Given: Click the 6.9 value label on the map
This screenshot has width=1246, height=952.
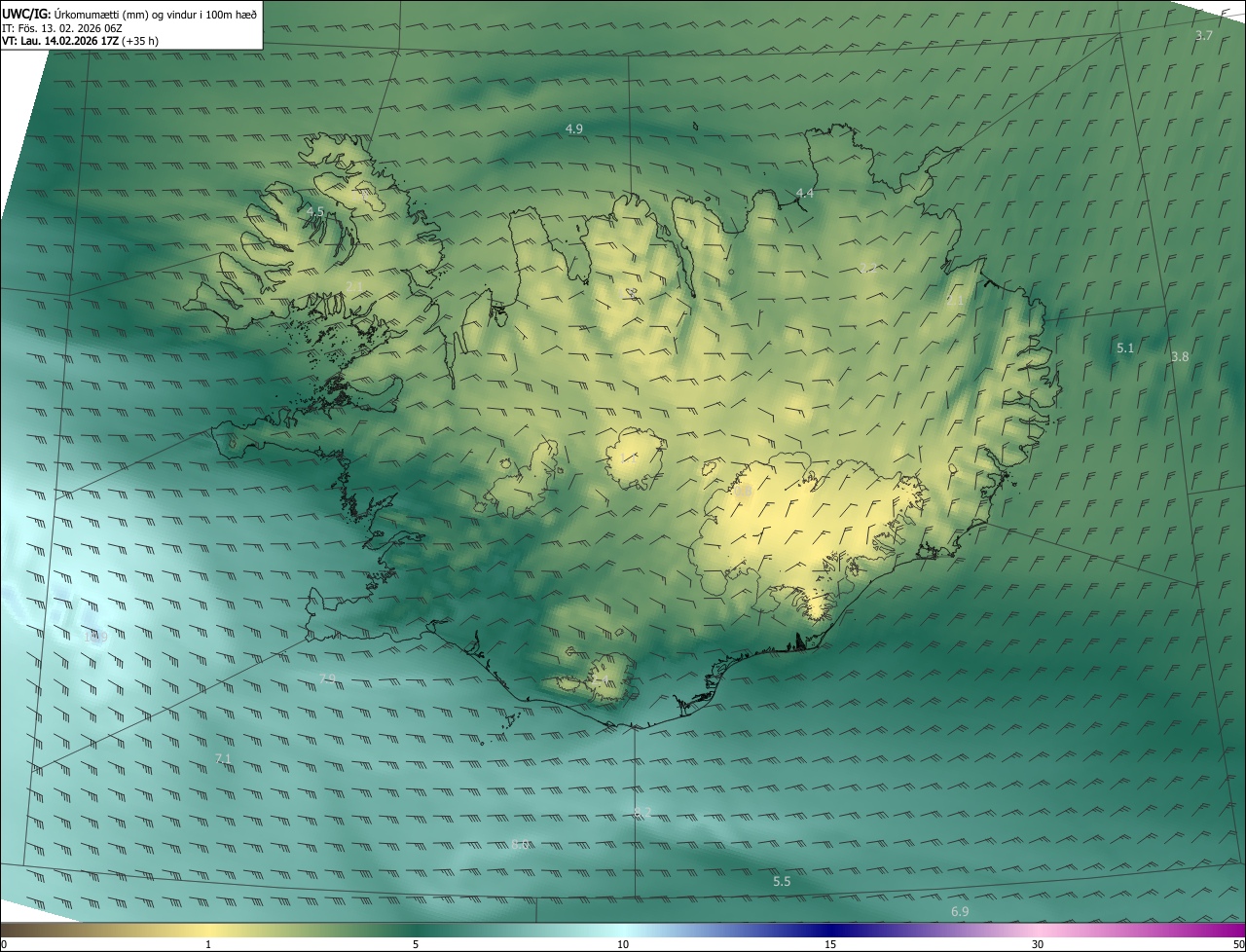Looking at the screenshot, I should [x=960, y=911].
